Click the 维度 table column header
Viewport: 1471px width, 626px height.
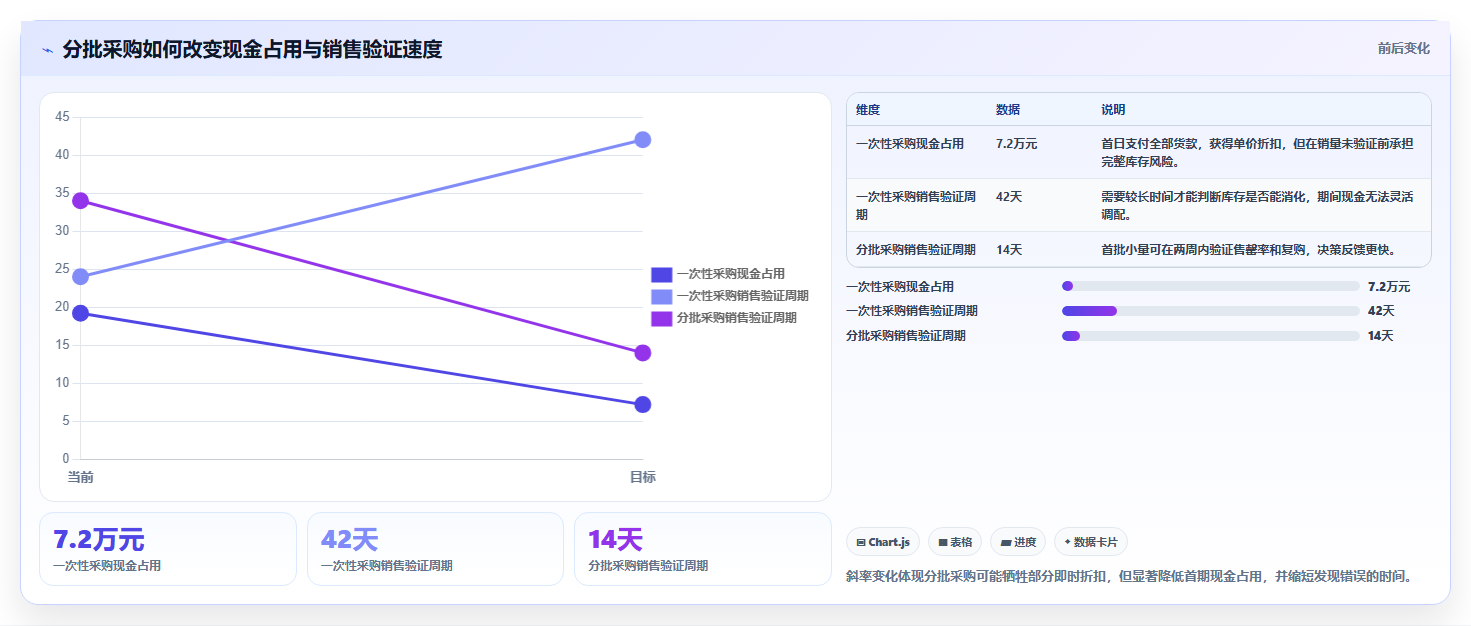pos(868,110)
